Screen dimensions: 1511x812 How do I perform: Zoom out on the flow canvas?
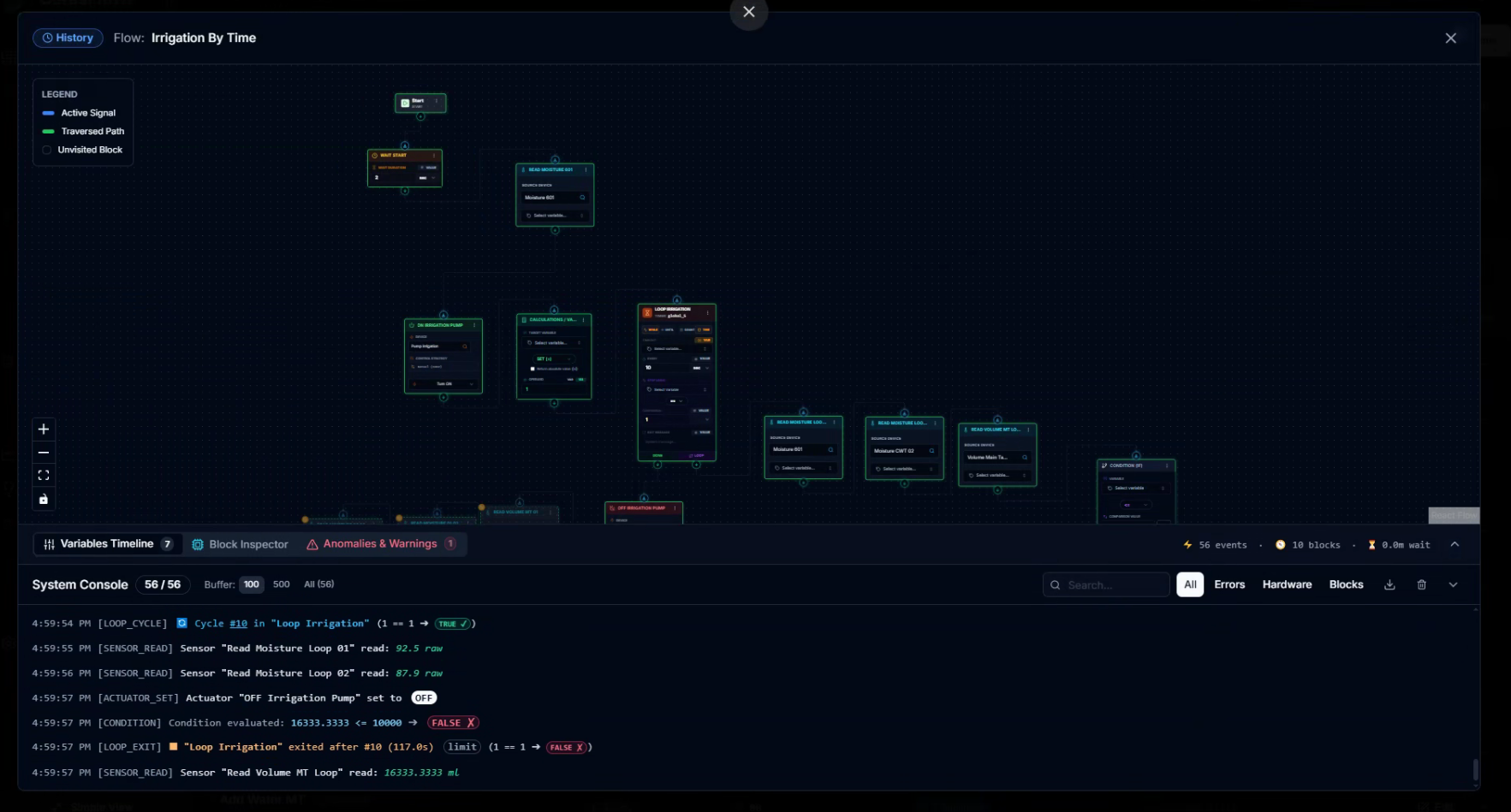44,452
